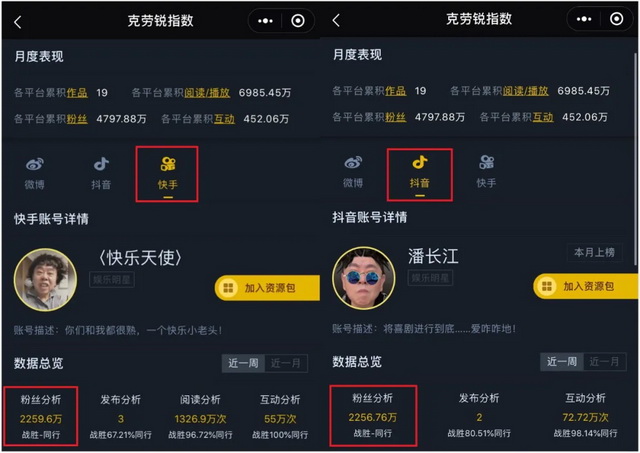Go back using left panel's back arrow
Viewport: 640px width, 453px height.
tap(18, 22)
